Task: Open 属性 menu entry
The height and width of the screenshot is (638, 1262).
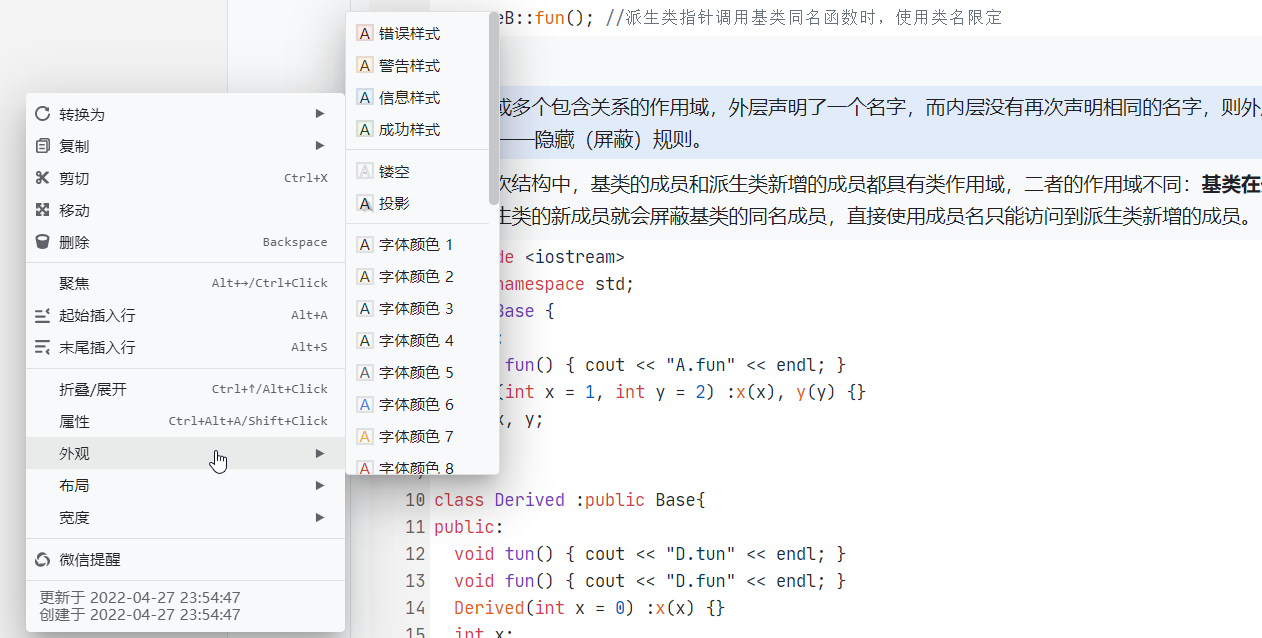Action: pos(185,421)
